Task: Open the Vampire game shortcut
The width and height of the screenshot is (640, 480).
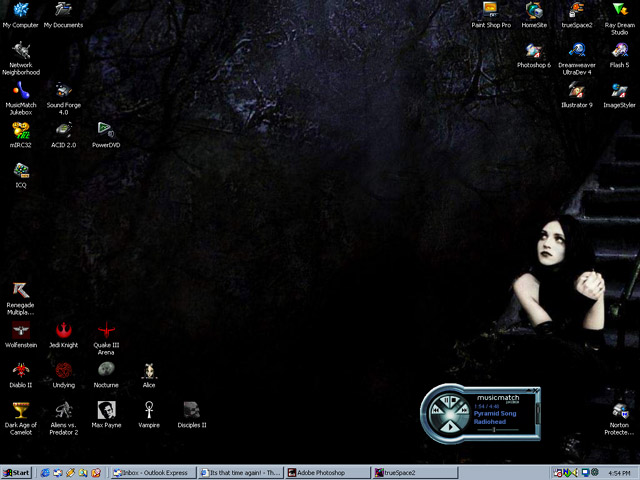Action: tap(149, 415)
